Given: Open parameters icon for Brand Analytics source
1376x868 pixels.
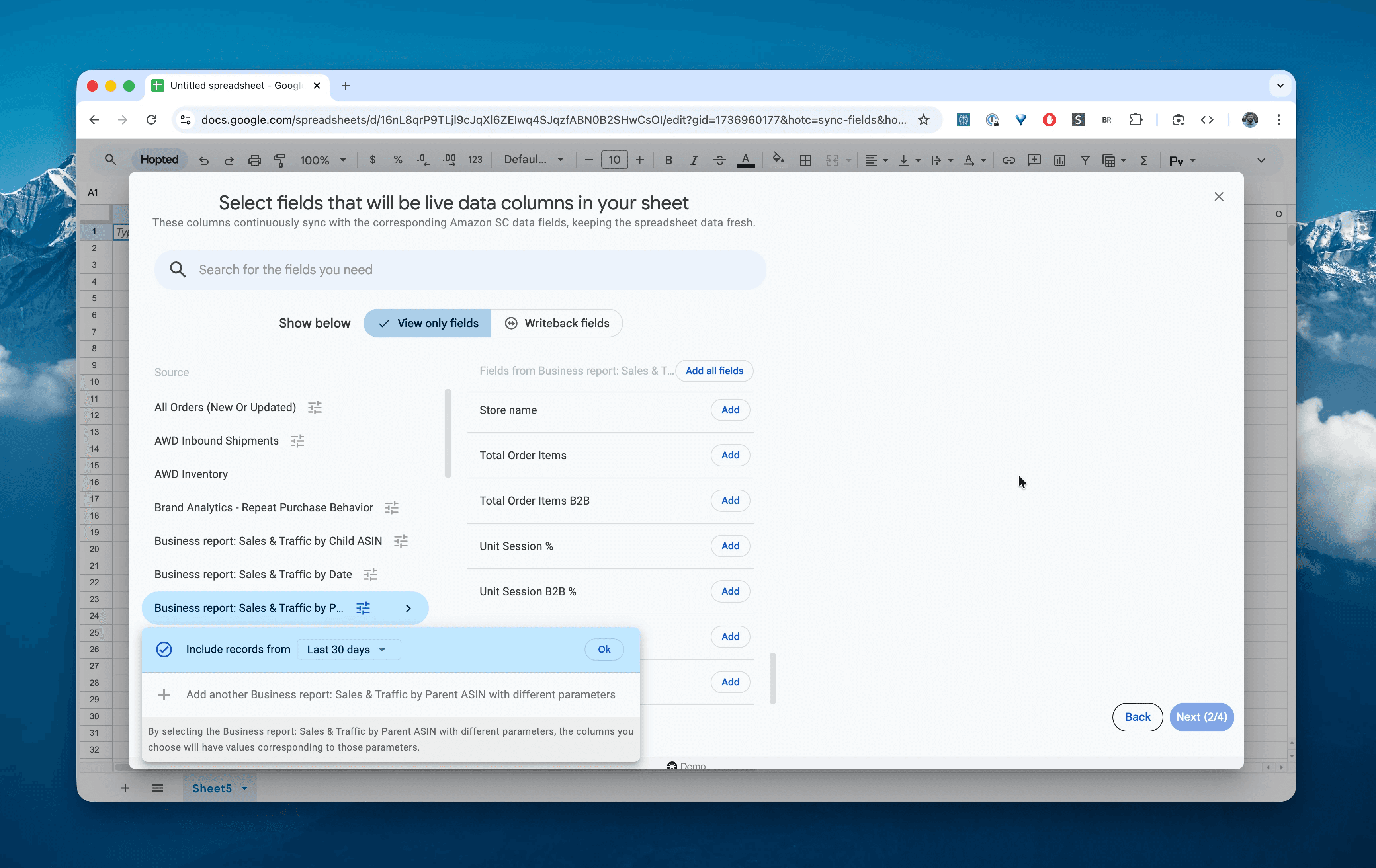Looking at the screenshot, I should tap(391, 508).
